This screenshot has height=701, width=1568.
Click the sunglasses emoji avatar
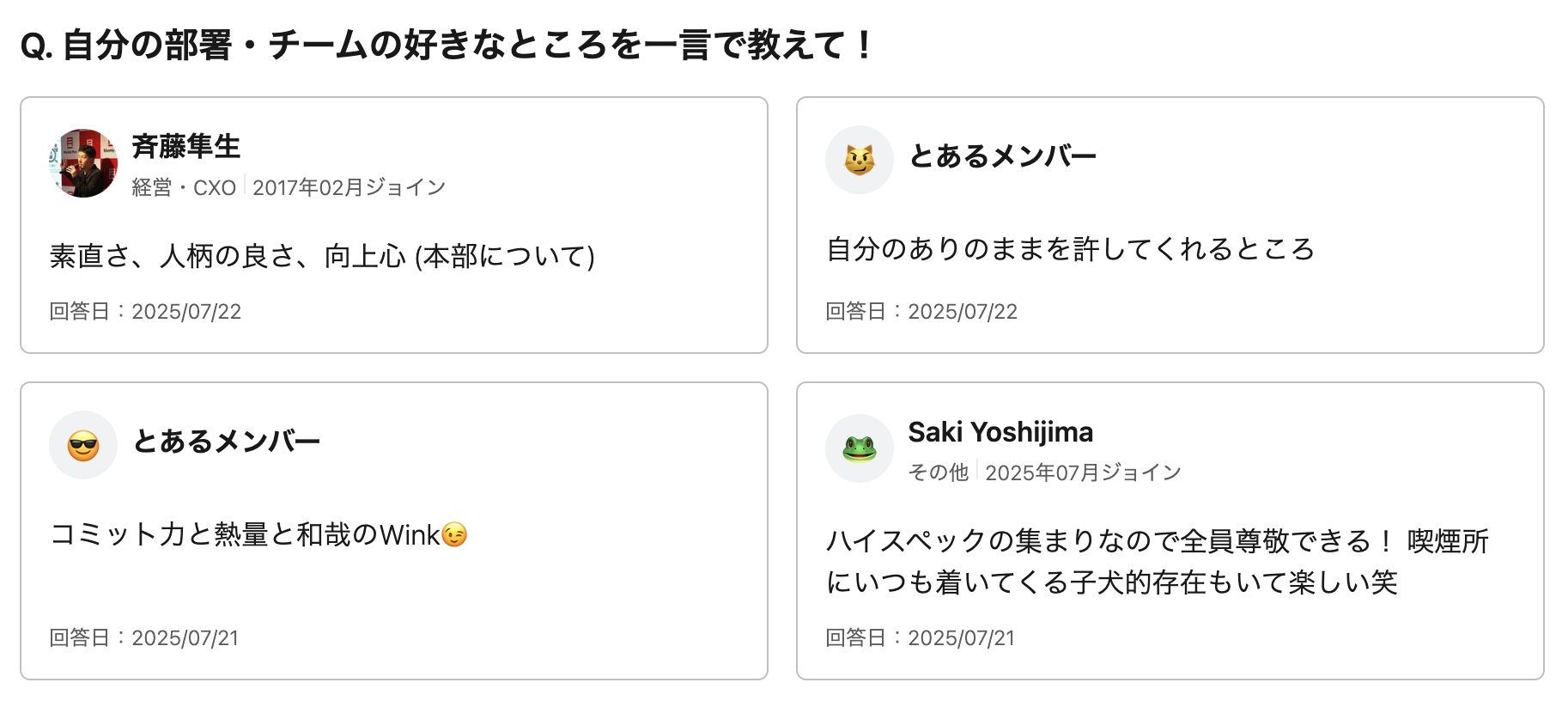83,445
